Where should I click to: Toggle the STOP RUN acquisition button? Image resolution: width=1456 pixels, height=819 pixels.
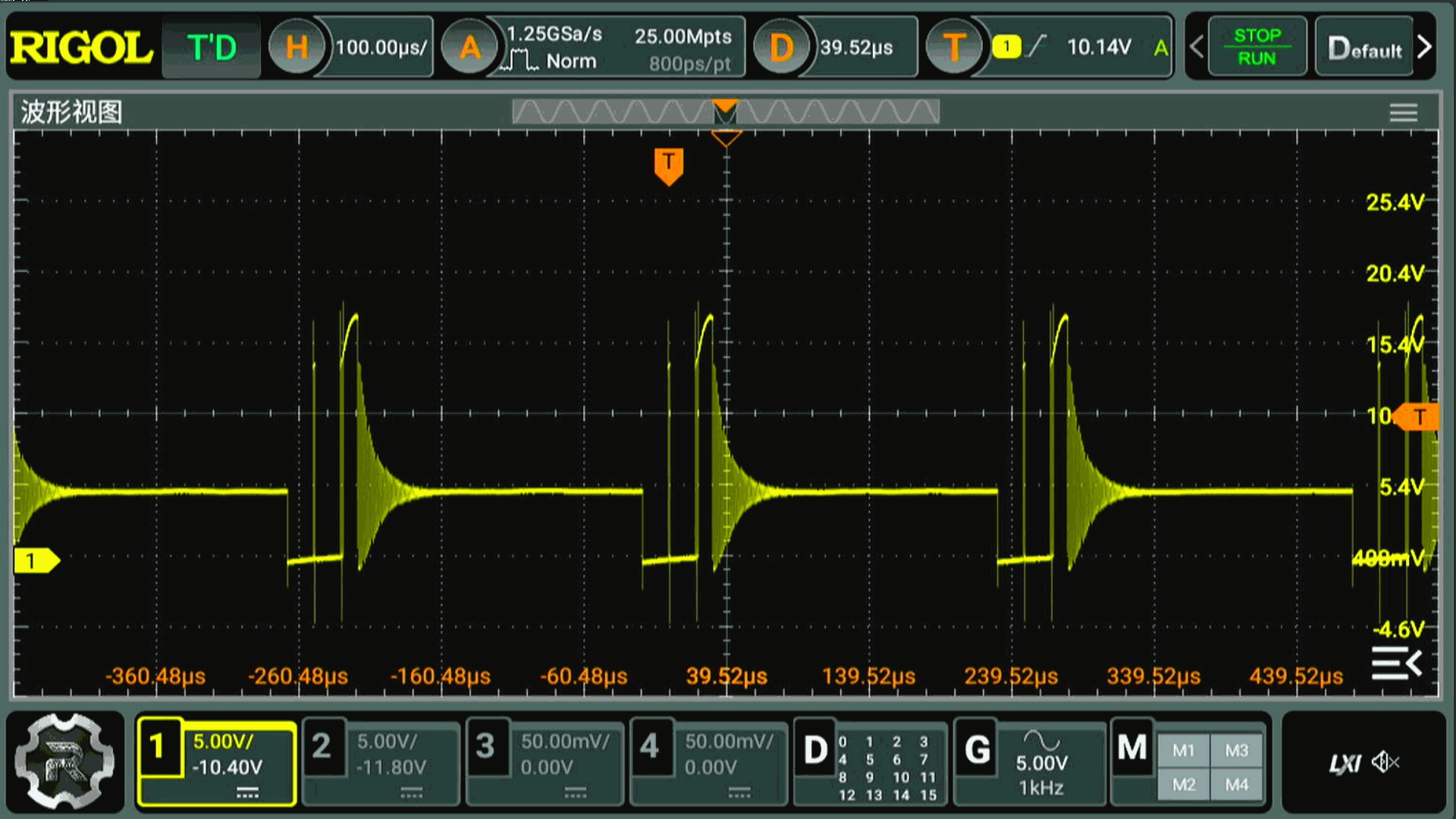1257,47
